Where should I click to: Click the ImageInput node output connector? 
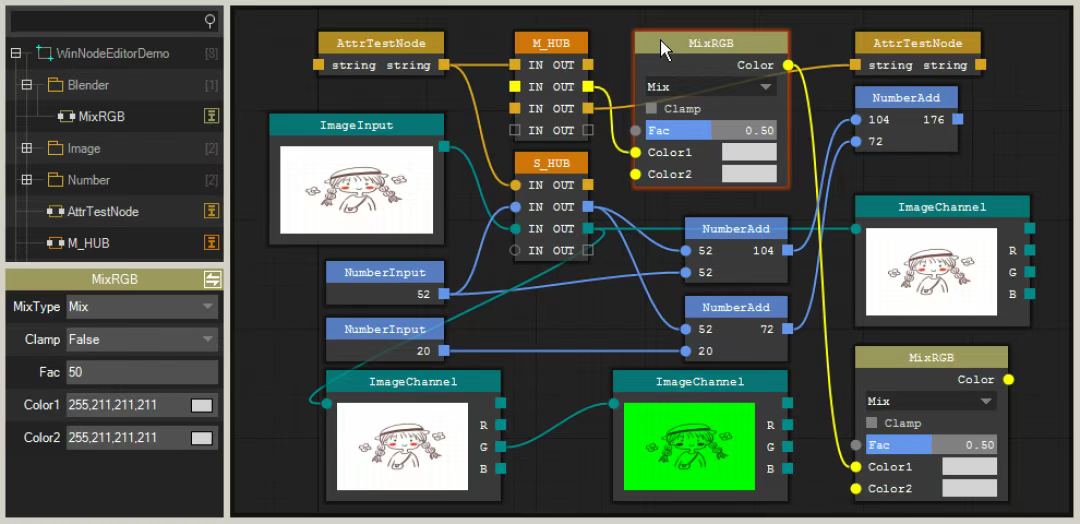tap(444, 147)
